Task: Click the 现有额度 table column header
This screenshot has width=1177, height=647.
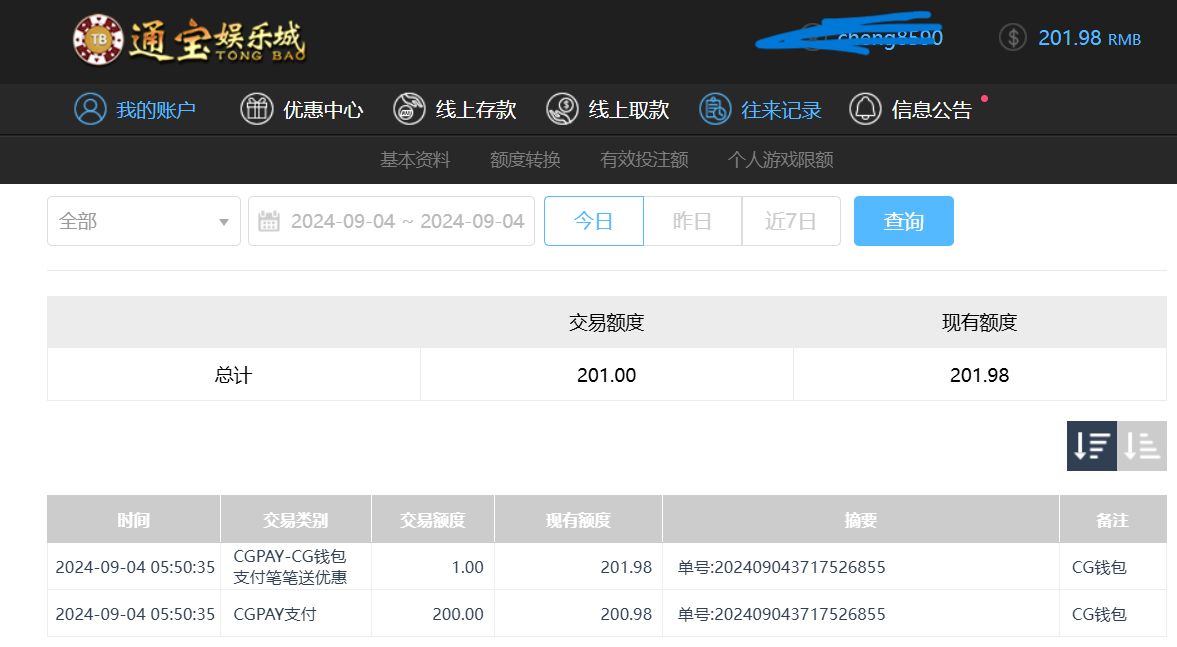Action: pyautogui.click(x=578, y=519)
